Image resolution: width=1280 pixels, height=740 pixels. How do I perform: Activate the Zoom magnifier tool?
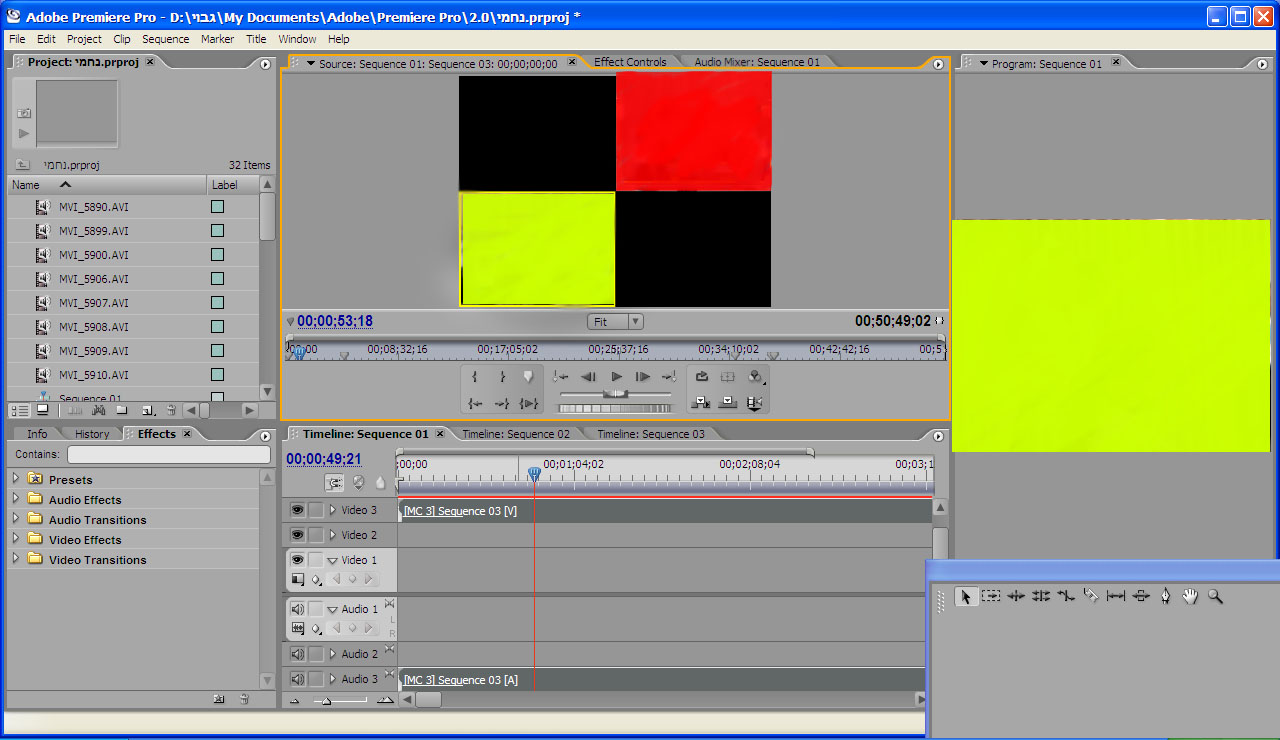tap(1215, 596)
